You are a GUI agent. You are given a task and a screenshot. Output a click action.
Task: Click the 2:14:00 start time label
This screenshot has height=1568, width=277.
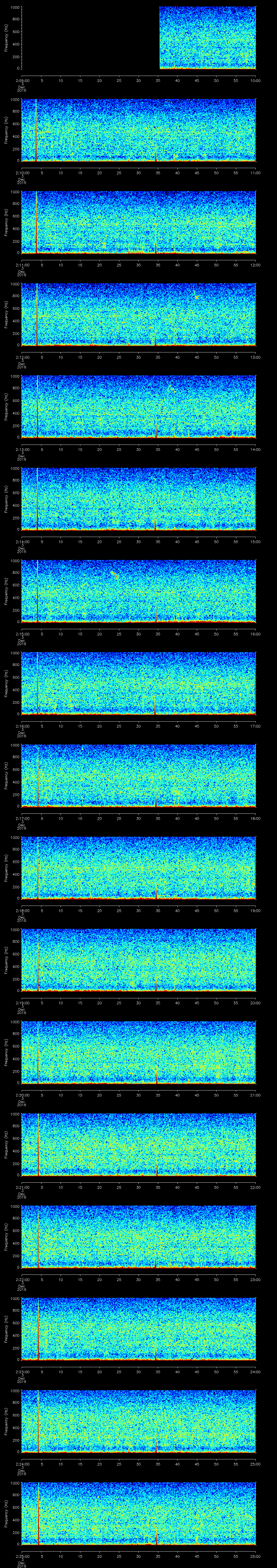[x=22, y=542]
